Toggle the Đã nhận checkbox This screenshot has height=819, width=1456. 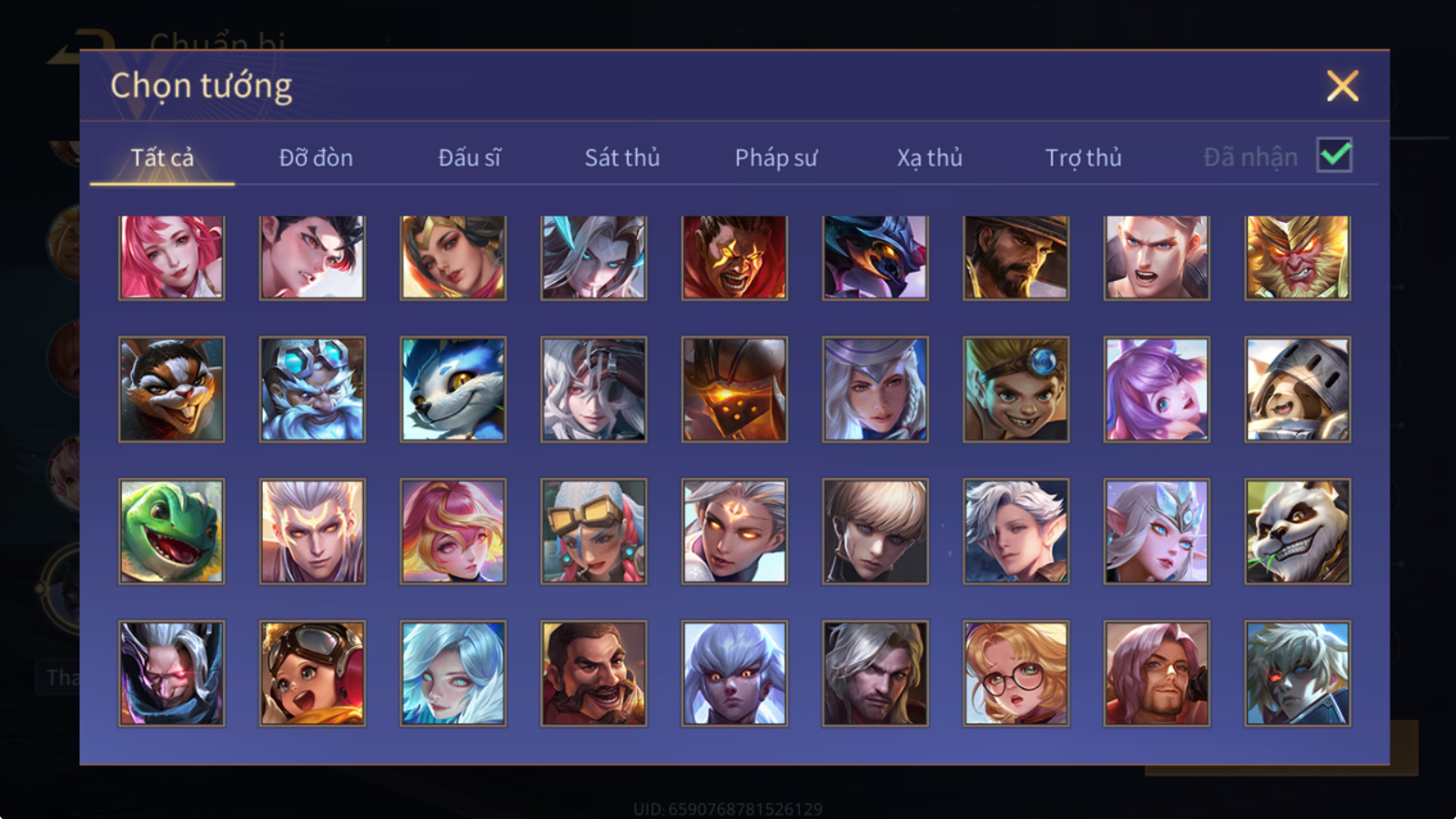pos(1334,156)
